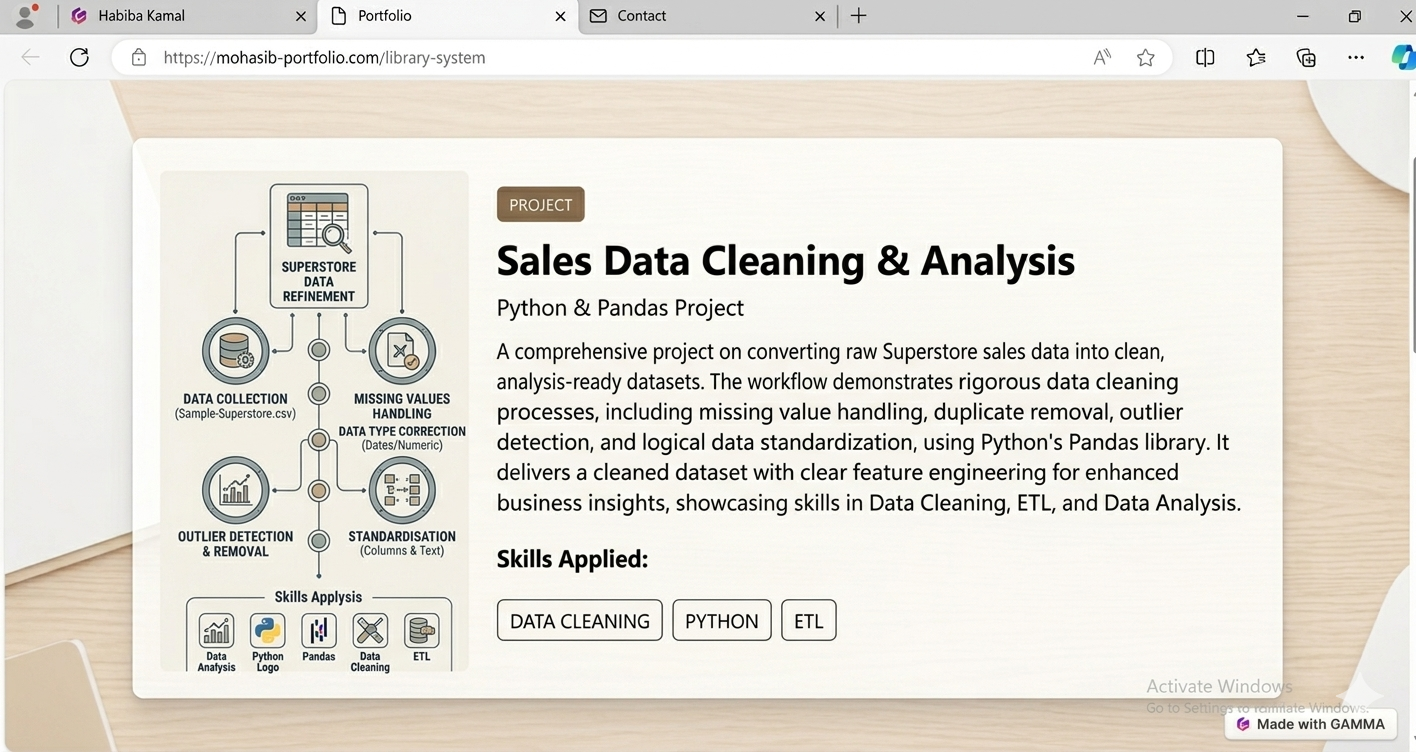Click the Data Analysis chart icon
Screen dimensions: 1416x752
click(x=216, y=632)
